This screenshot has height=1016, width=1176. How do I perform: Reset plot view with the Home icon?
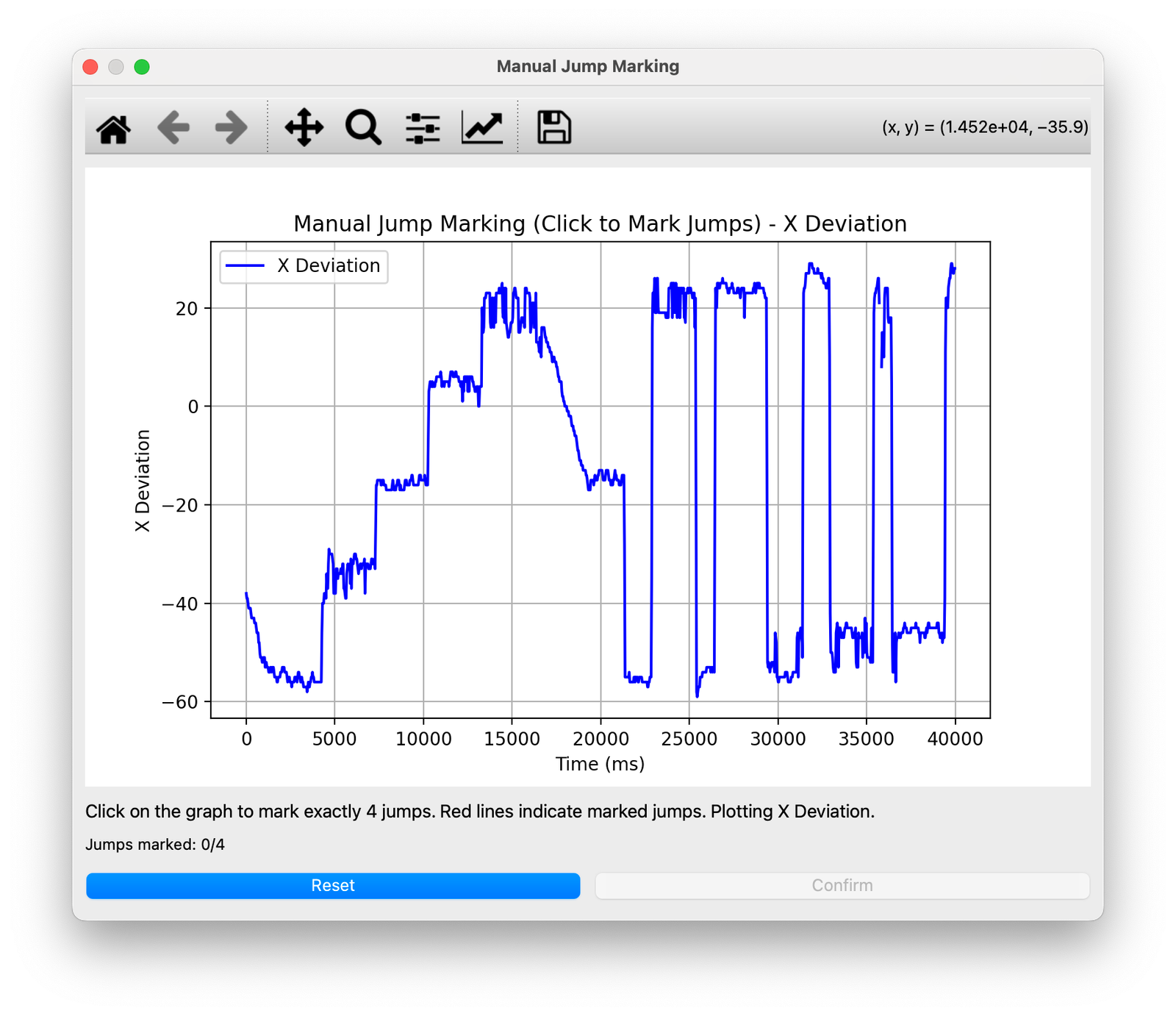[112, 127]
